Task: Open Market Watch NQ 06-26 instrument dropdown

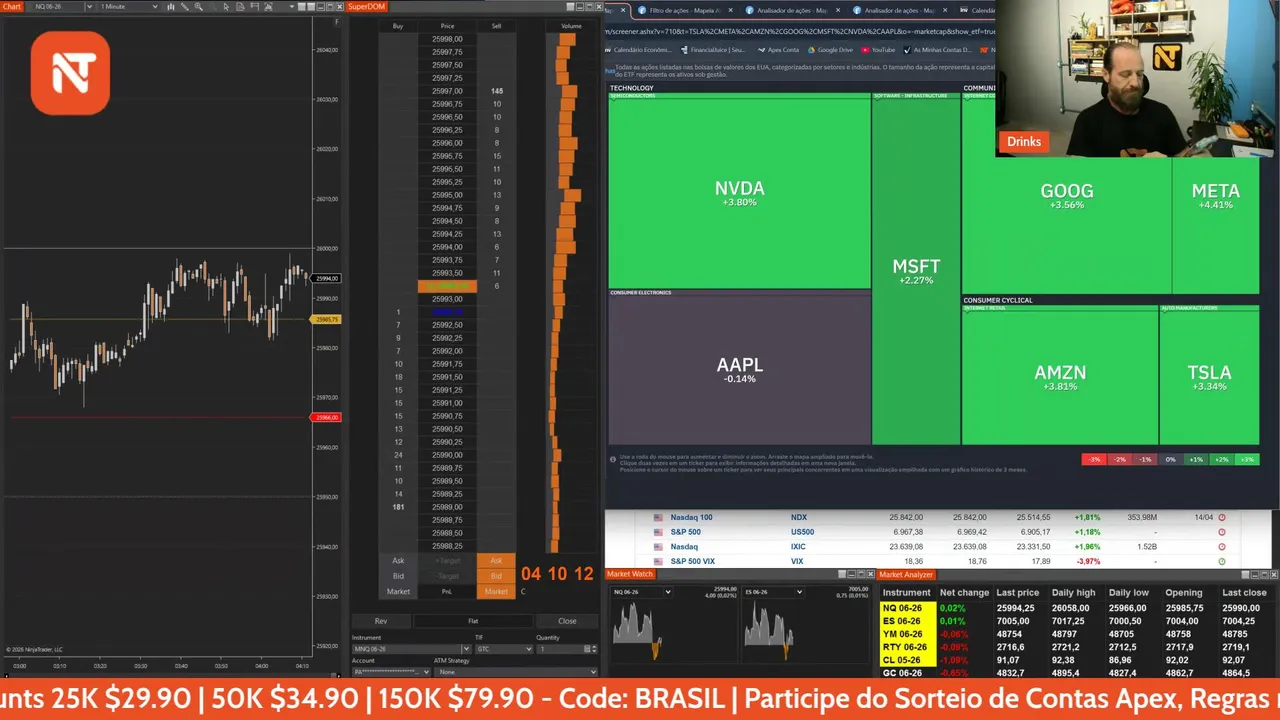Action: pyautogui.click(x=641, y=592)
